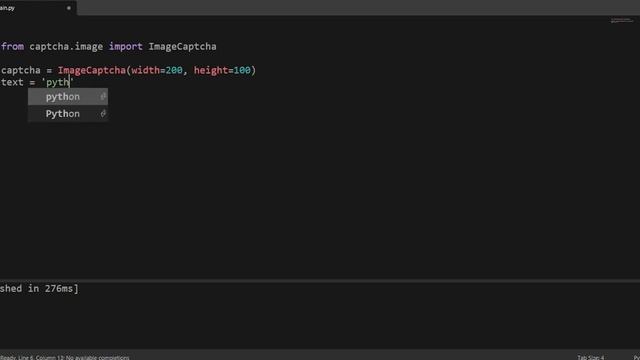Screen dimensions: 640x360
Task: Click the status bar line and column message
Action: click(x=64, y=358)
